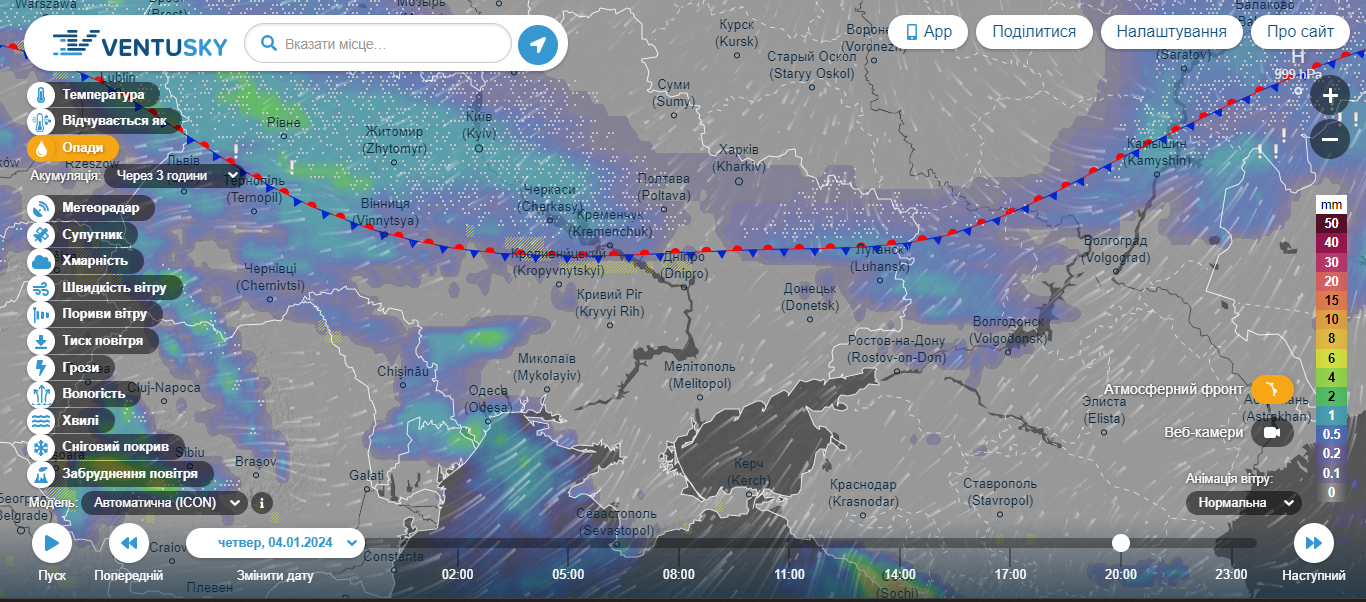Viewport: 1366px width, 602px height.
Task: Click the Поділитися share button
Action: coord(1034,32)
